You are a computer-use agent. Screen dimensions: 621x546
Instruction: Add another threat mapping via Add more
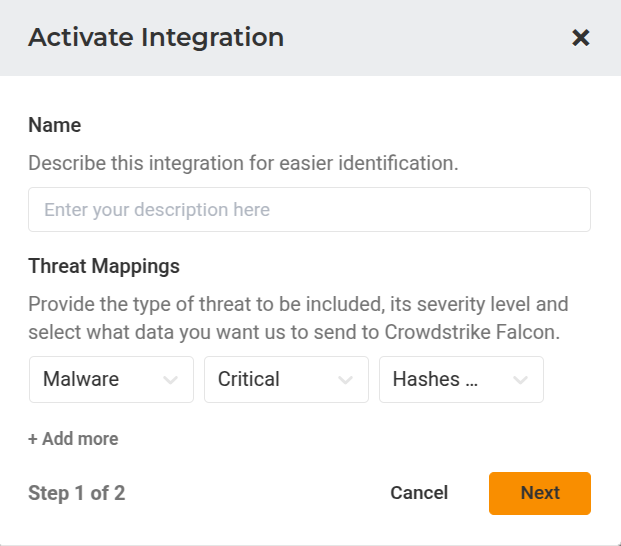point(73,439)
